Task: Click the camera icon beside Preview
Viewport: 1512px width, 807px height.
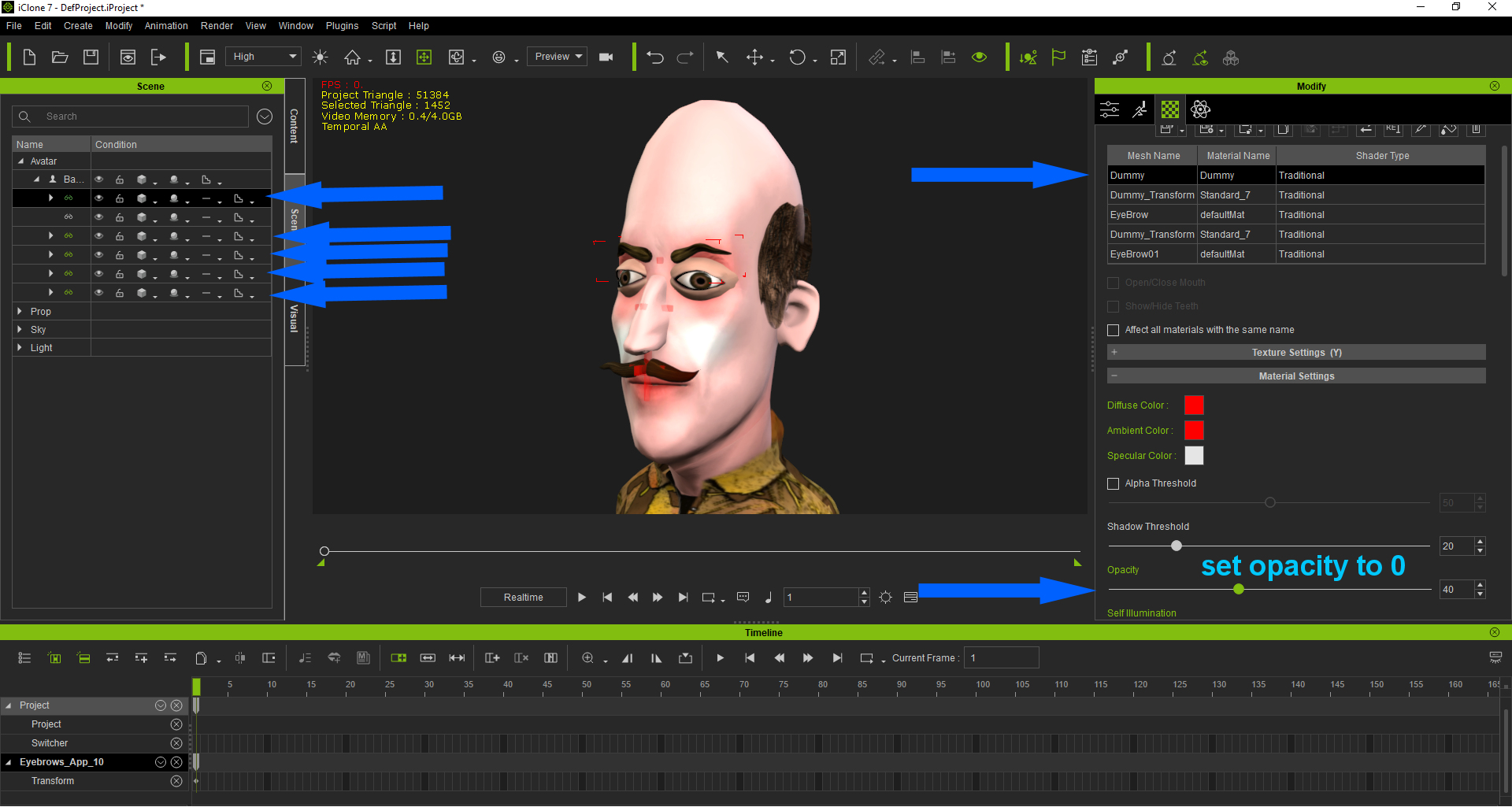Action: coord(606,57)
